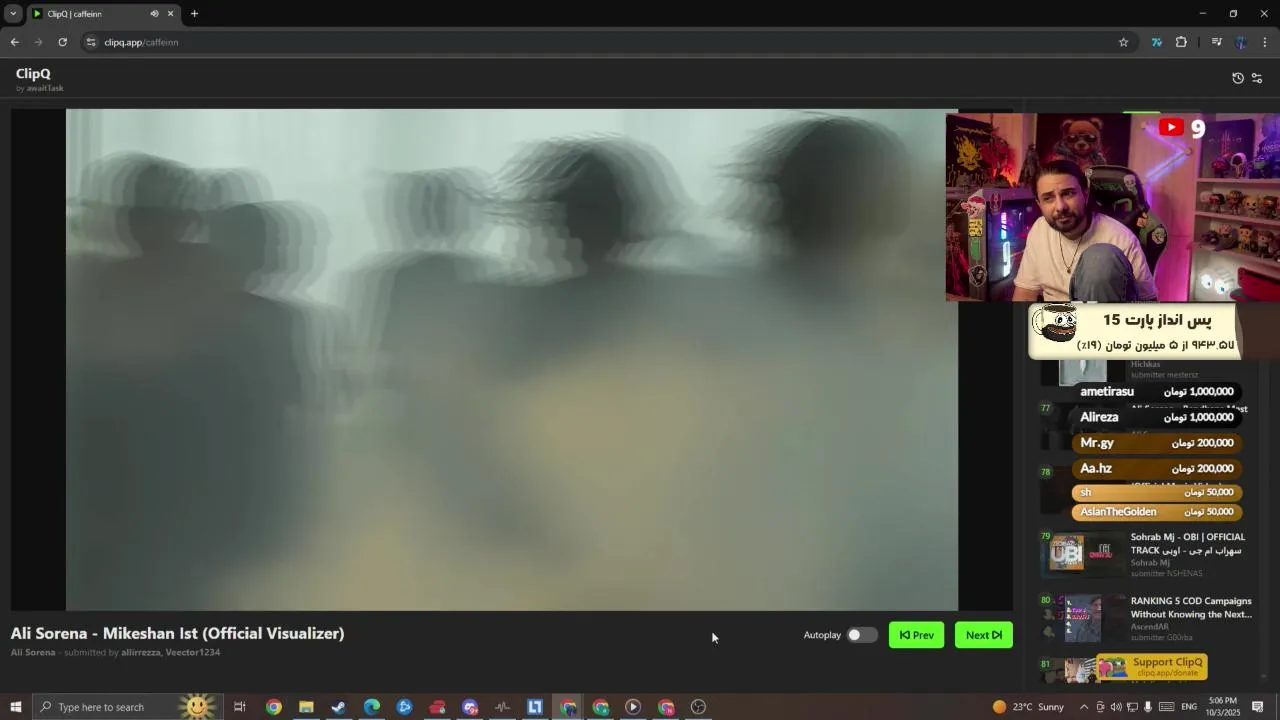Open the ClipQ settings sliders icon
This screenshot has height=720, width=1280.
click(1257, 78)
